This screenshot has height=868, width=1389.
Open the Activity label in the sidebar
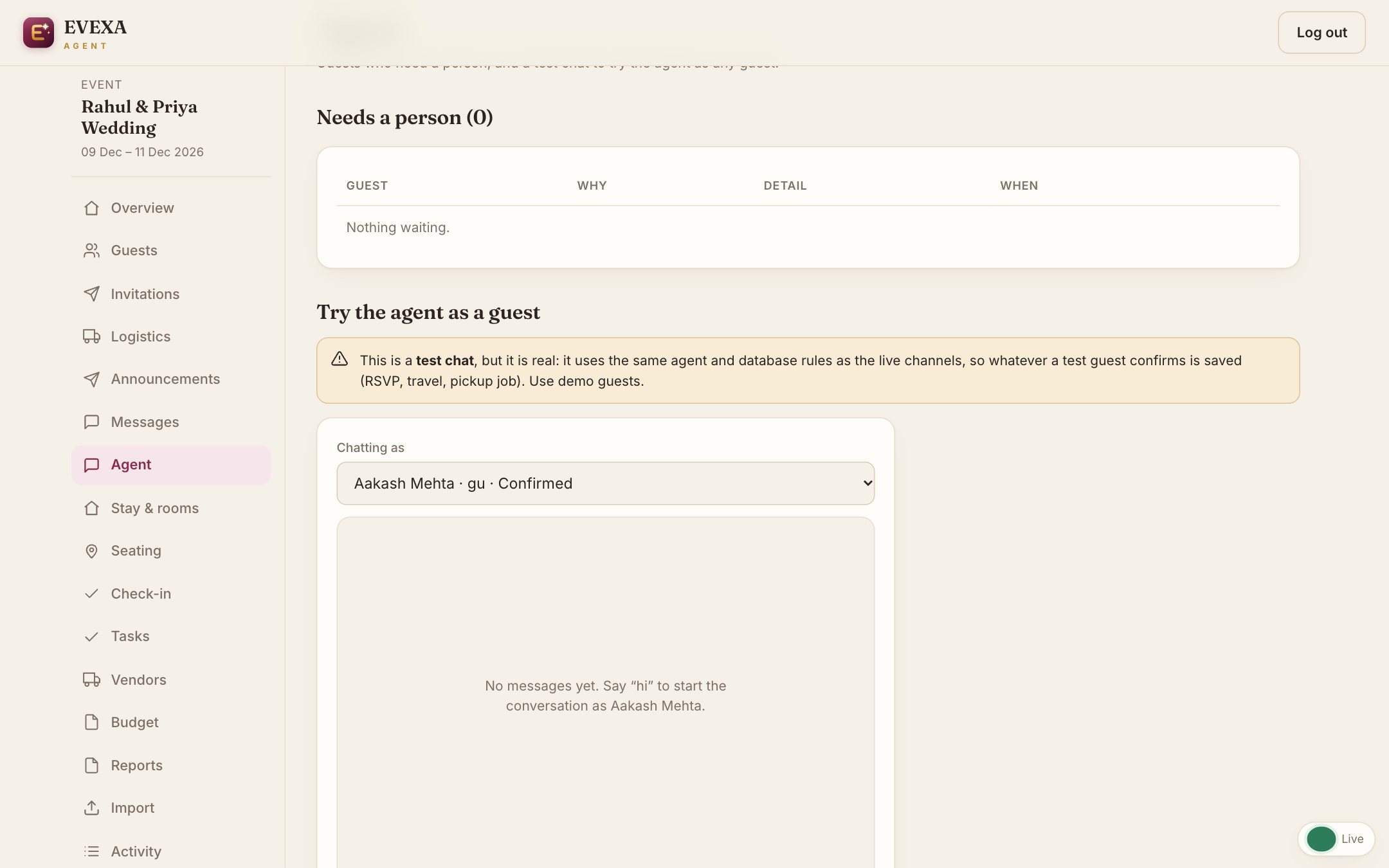point(136,851)
